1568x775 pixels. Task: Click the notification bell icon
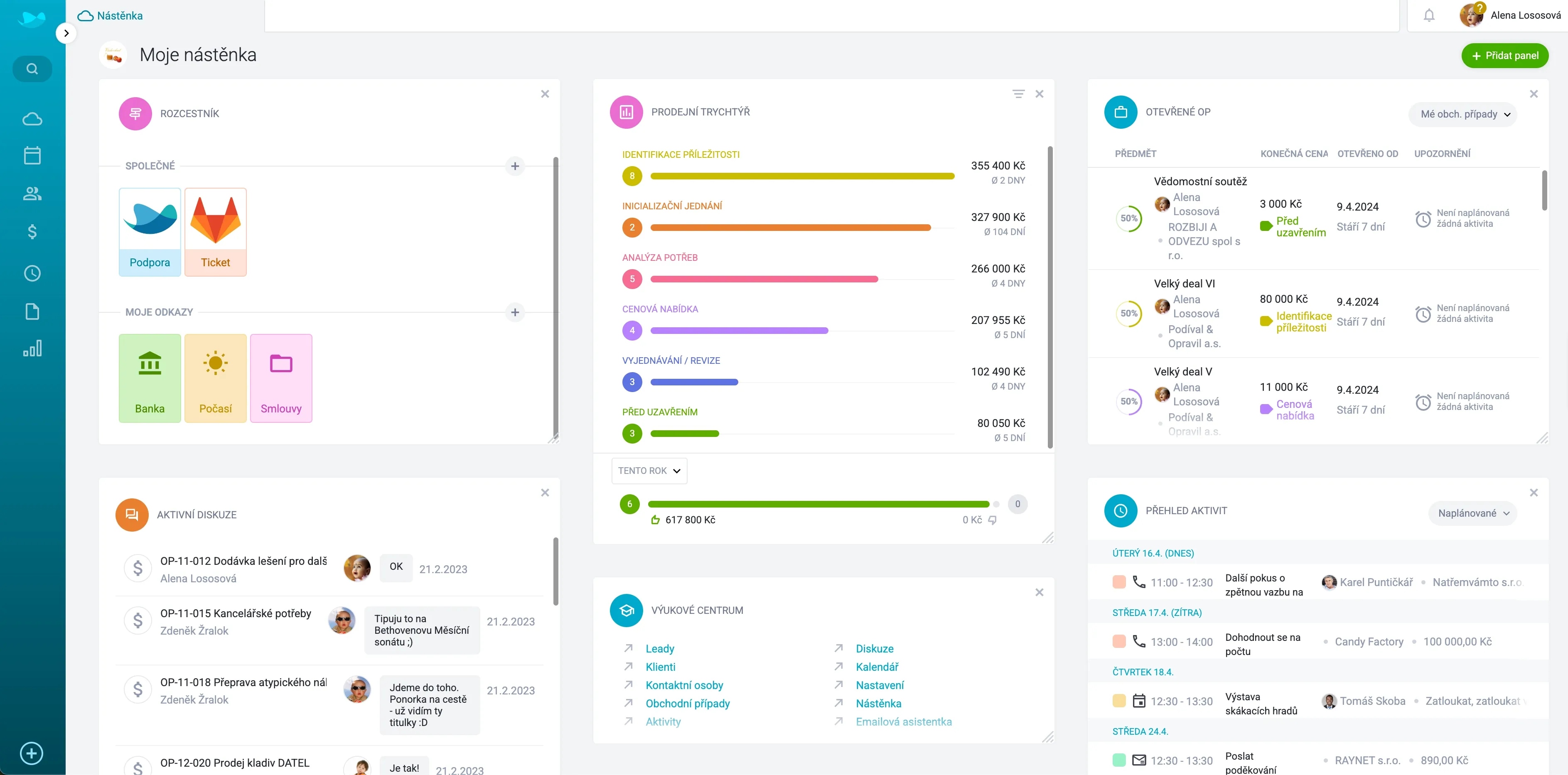(1429, 16)
